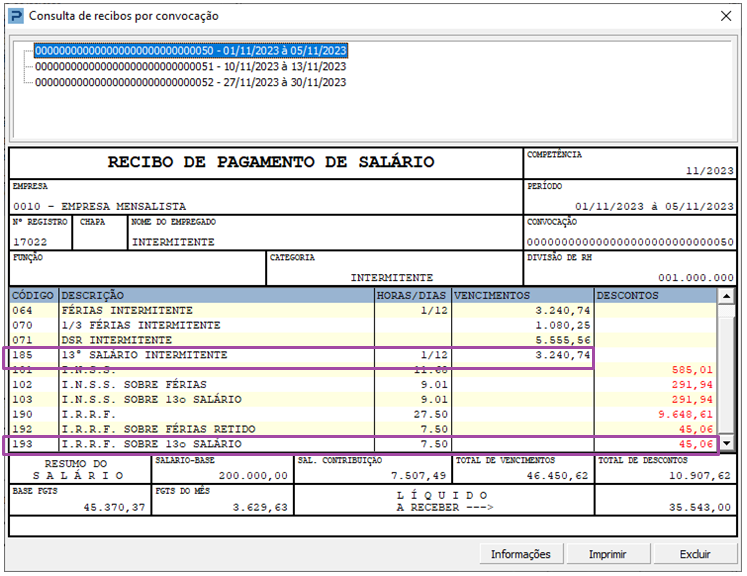Click the Imprimir button
Image resolution: width=747 pixels, height=576 pixels.
pyautogui.click(x=607, y=554)
